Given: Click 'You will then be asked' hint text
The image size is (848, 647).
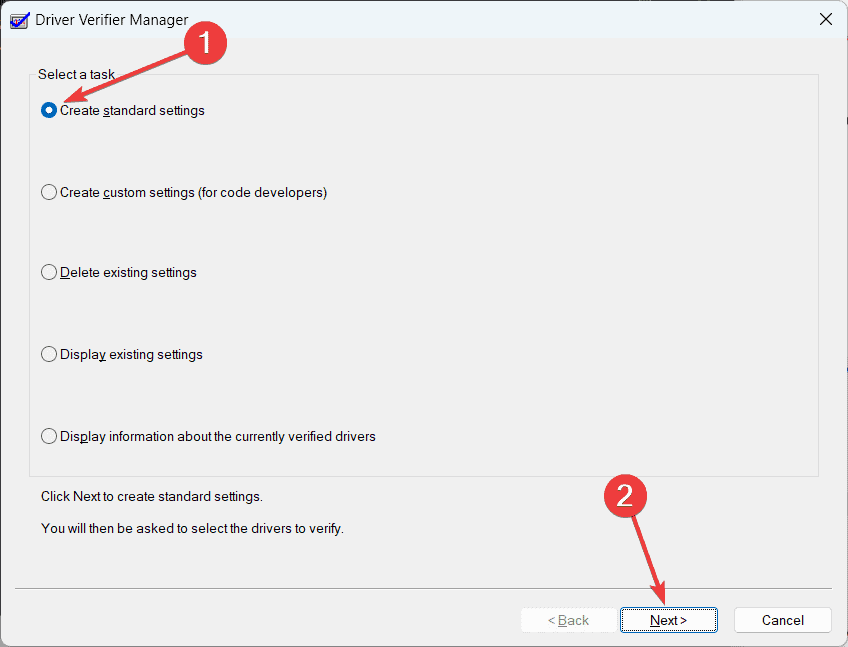Looking at the screenshot, I should (x=192, y=528).
